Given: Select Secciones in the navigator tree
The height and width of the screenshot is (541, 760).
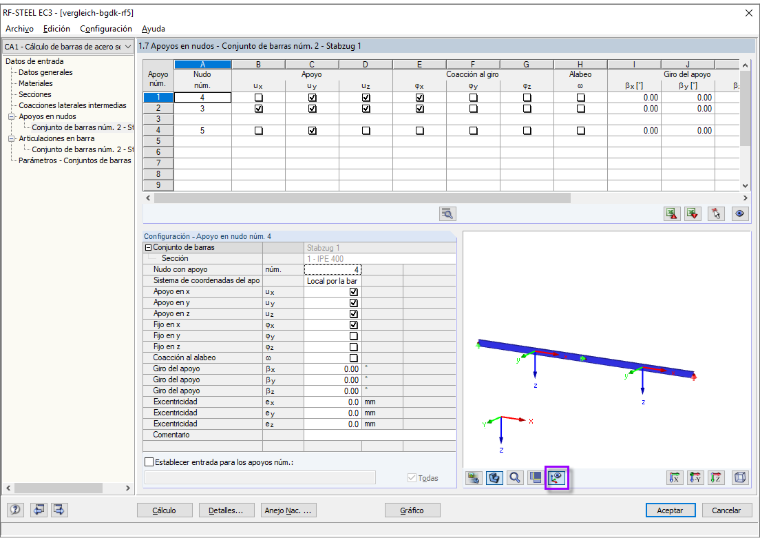Looking at the screenshot, I should point(35,94).
